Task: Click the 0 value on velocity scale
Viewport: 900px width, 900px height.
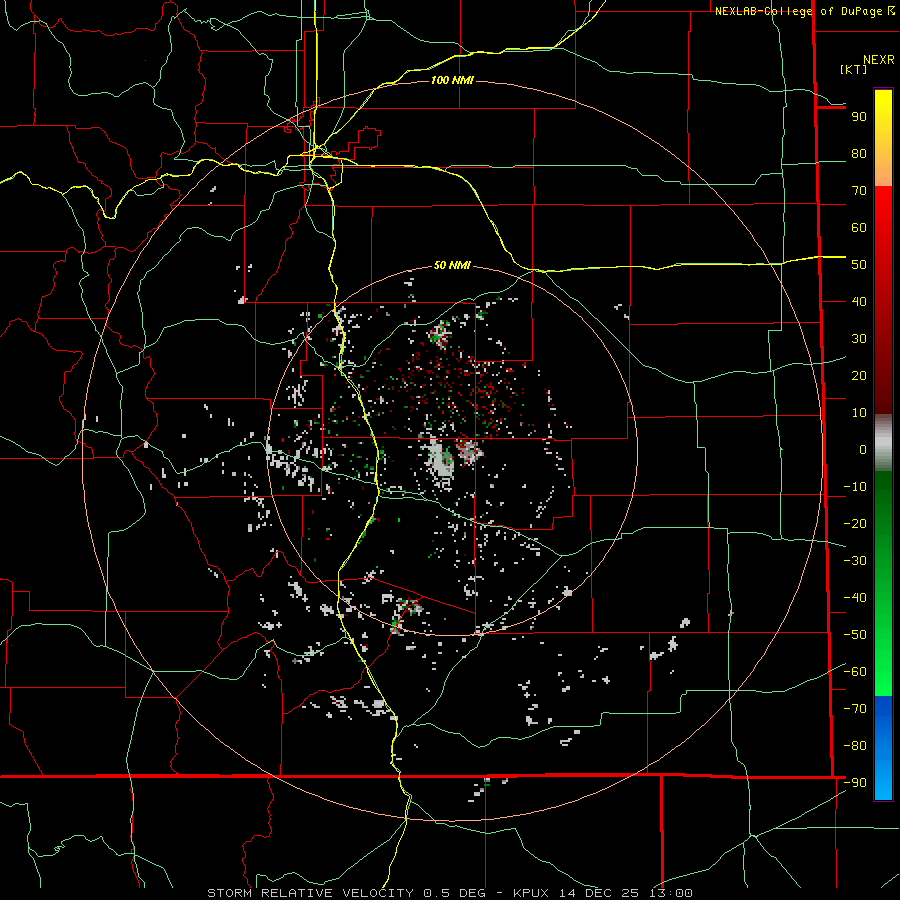Action: [x=863, y=450]
